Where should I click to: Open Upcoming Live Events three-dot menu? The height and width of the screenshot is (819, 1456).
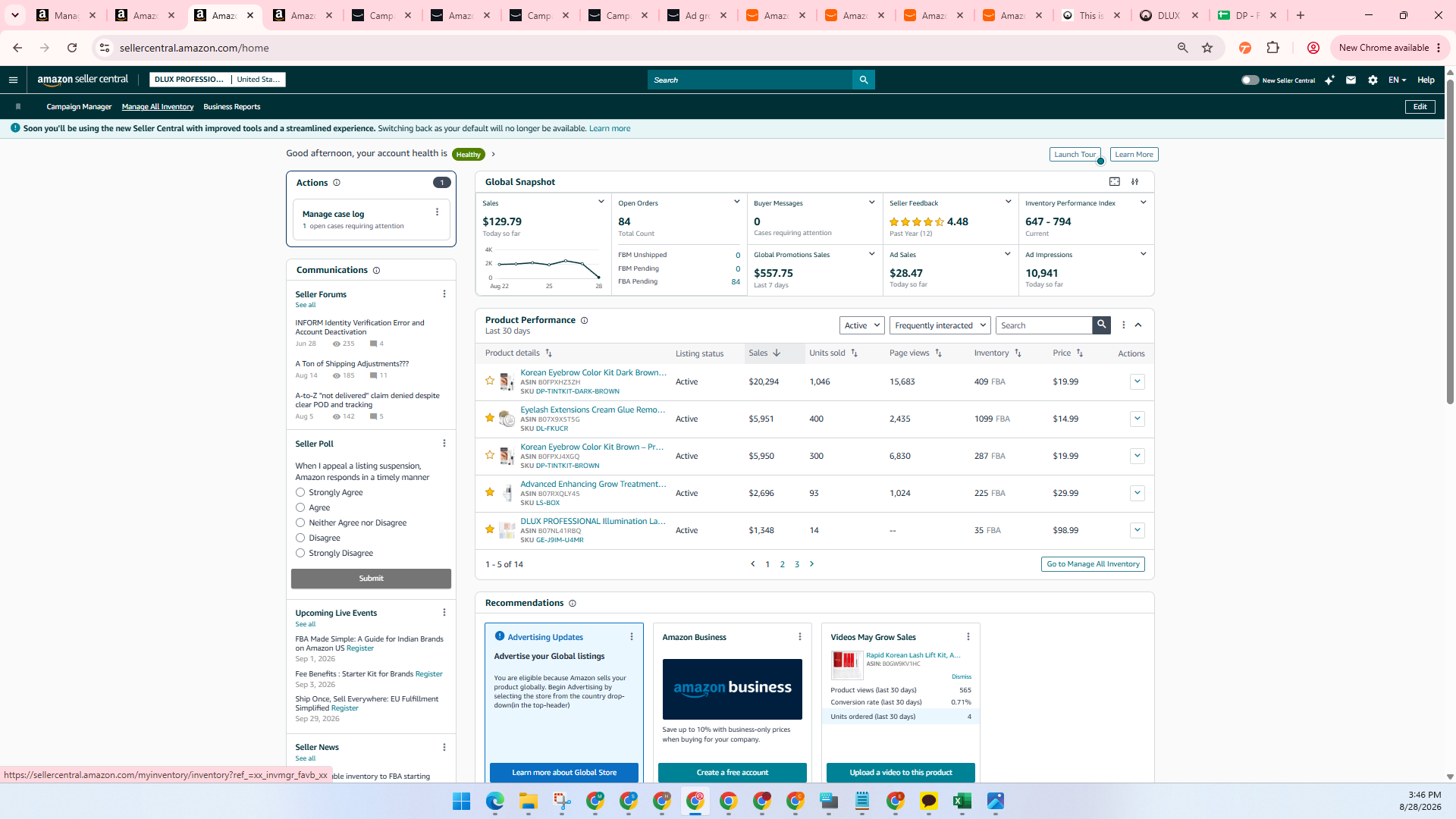(x=444, y=613)
